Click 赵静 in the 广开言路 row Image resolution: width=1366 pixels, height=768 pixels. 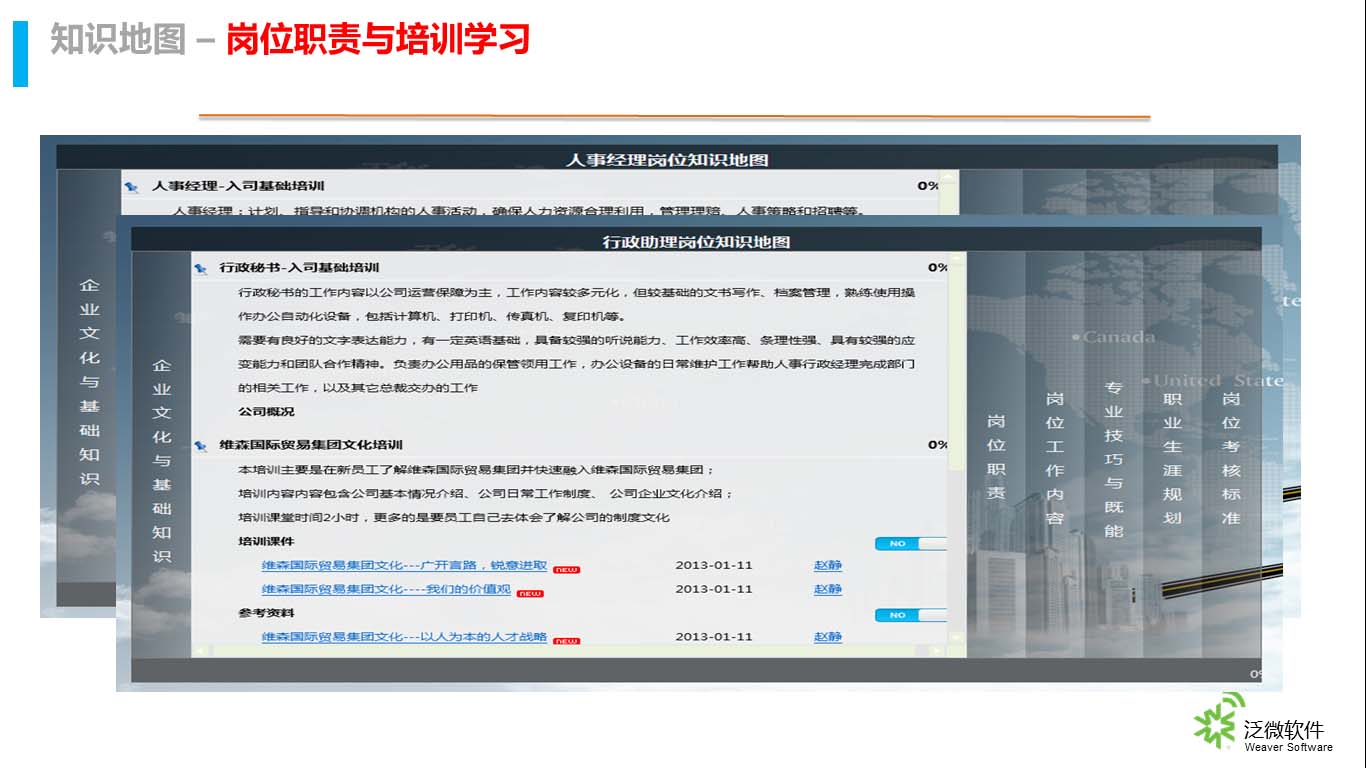[x=828, y=565]
